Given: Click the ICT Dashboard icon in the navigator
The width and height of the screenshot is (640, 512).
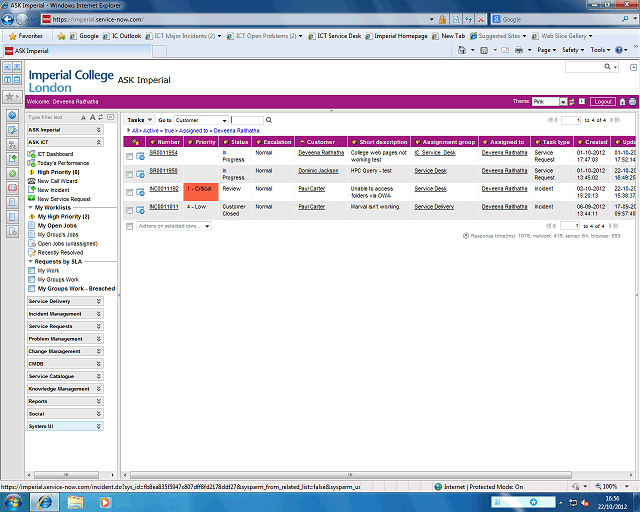Looking at the screenshot, I should click(32, 154).
